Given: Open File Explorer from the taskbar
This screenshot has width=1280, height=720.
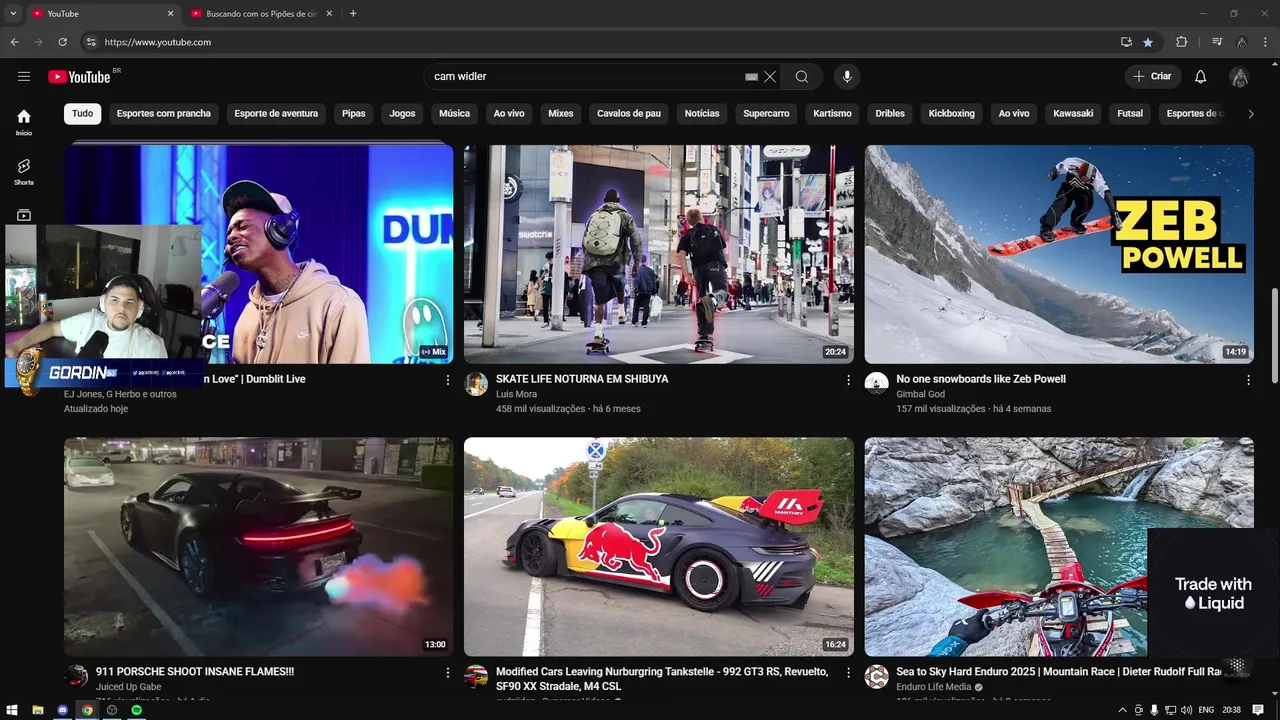Looking at the screenshot, I should pyautogui.click(x=38, y=710).
